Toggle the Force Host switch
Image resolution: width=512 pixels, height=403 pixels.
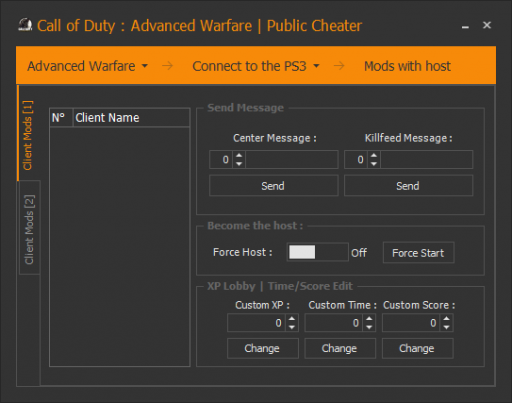tap(317, 252)
